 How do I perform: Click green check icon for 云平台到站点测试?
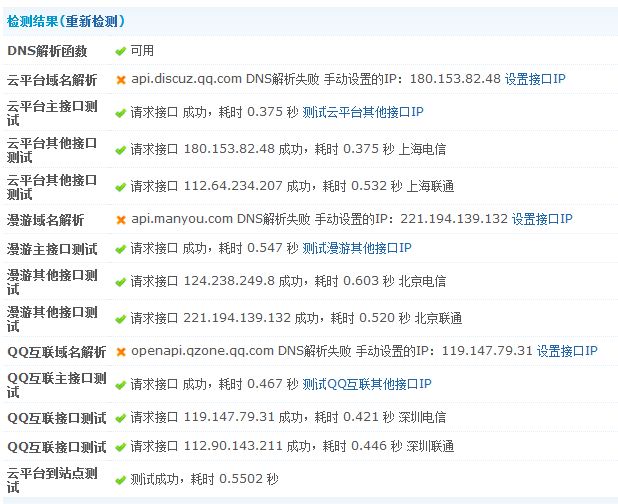120,480
